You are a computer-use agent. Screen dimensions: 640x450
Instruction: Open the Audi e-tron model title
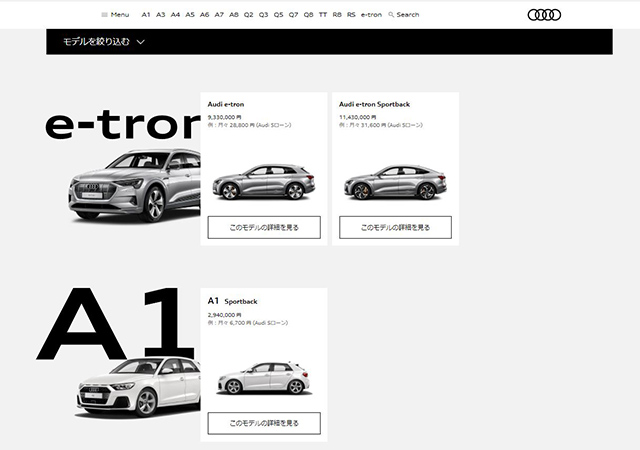[226, 104]
